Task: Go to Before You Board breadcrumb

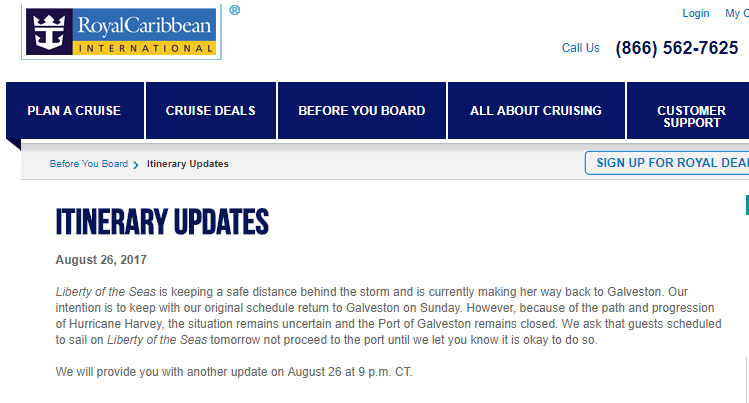Action: [x=89, y=164]
